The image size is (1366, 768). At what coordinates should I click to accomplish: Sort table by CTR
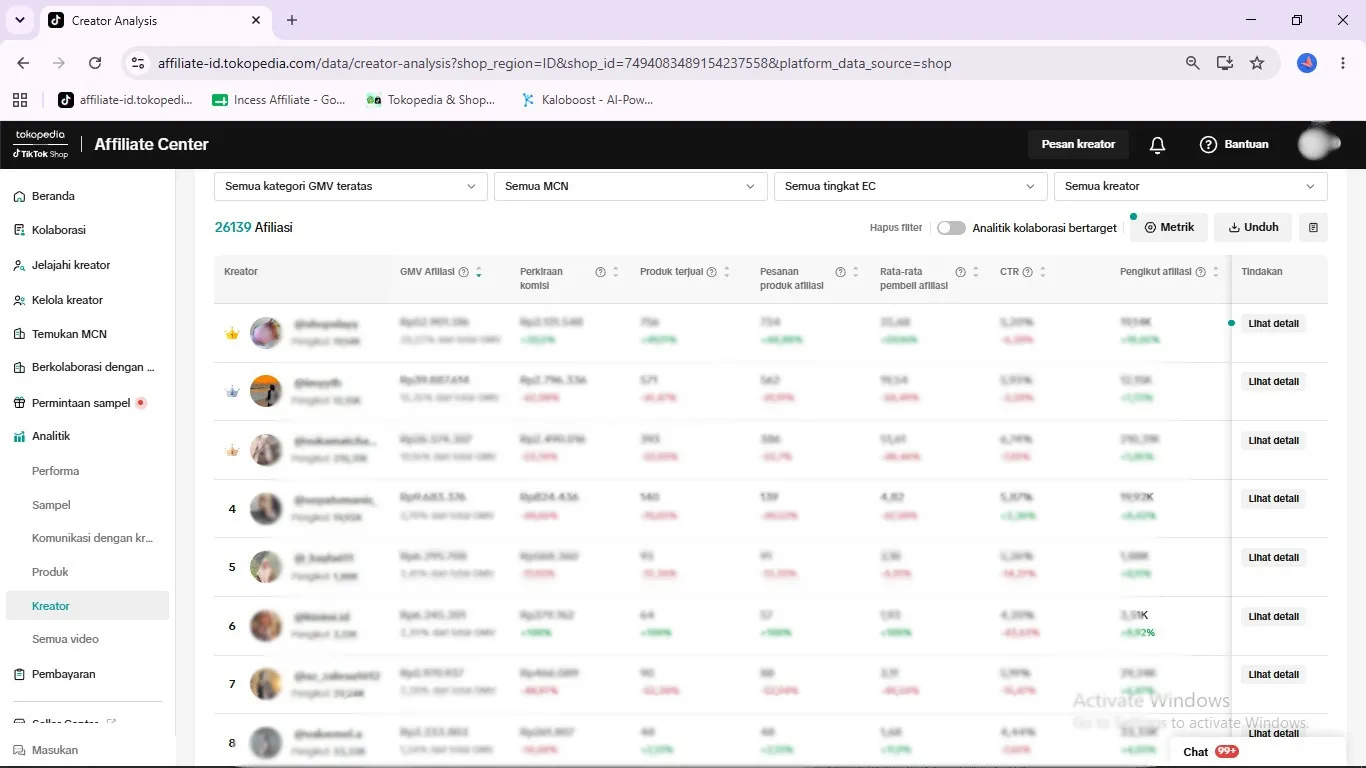click(1043, 272)
